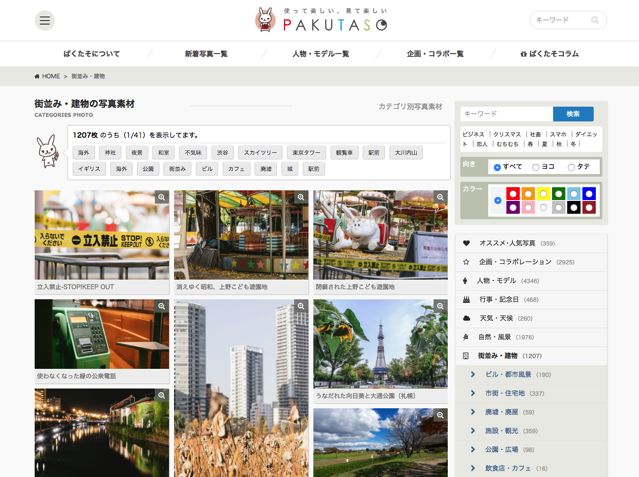Image resolution: width=639 pixels, height=477 pixels.
Task: Pick the light blue color filter
Action: [574, 193]
